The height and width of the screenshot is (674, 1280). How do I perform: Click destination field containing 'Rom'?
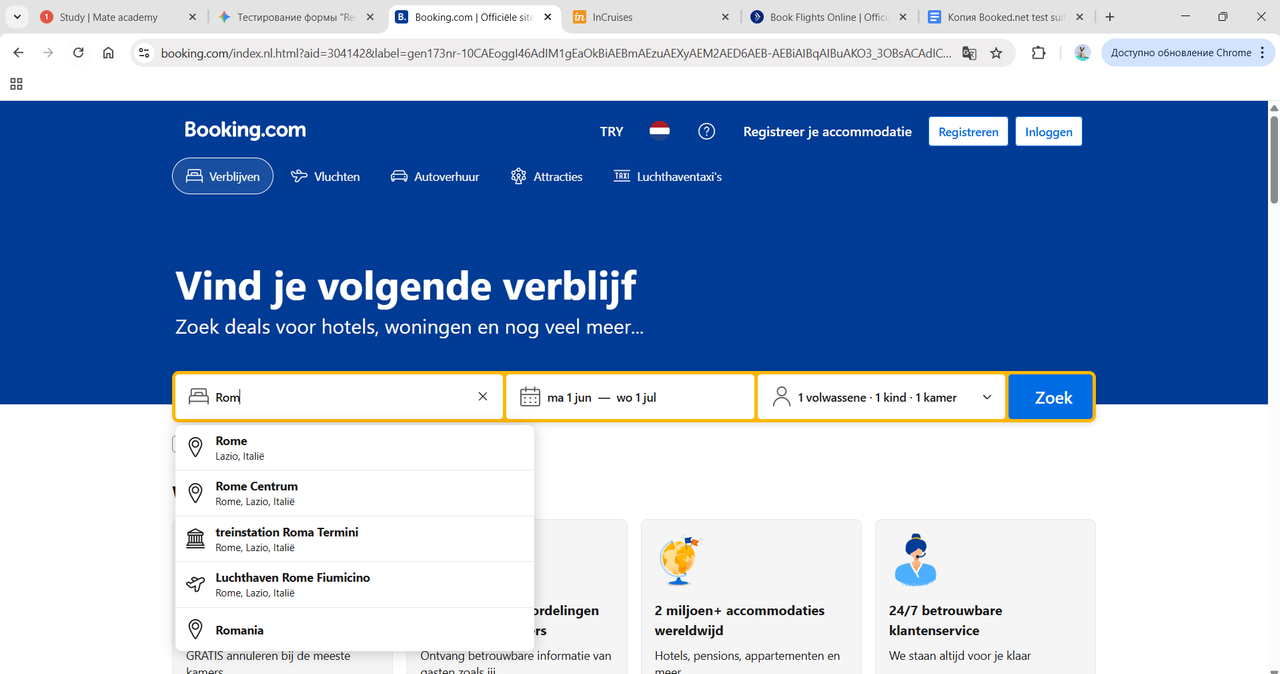point(340,397)
